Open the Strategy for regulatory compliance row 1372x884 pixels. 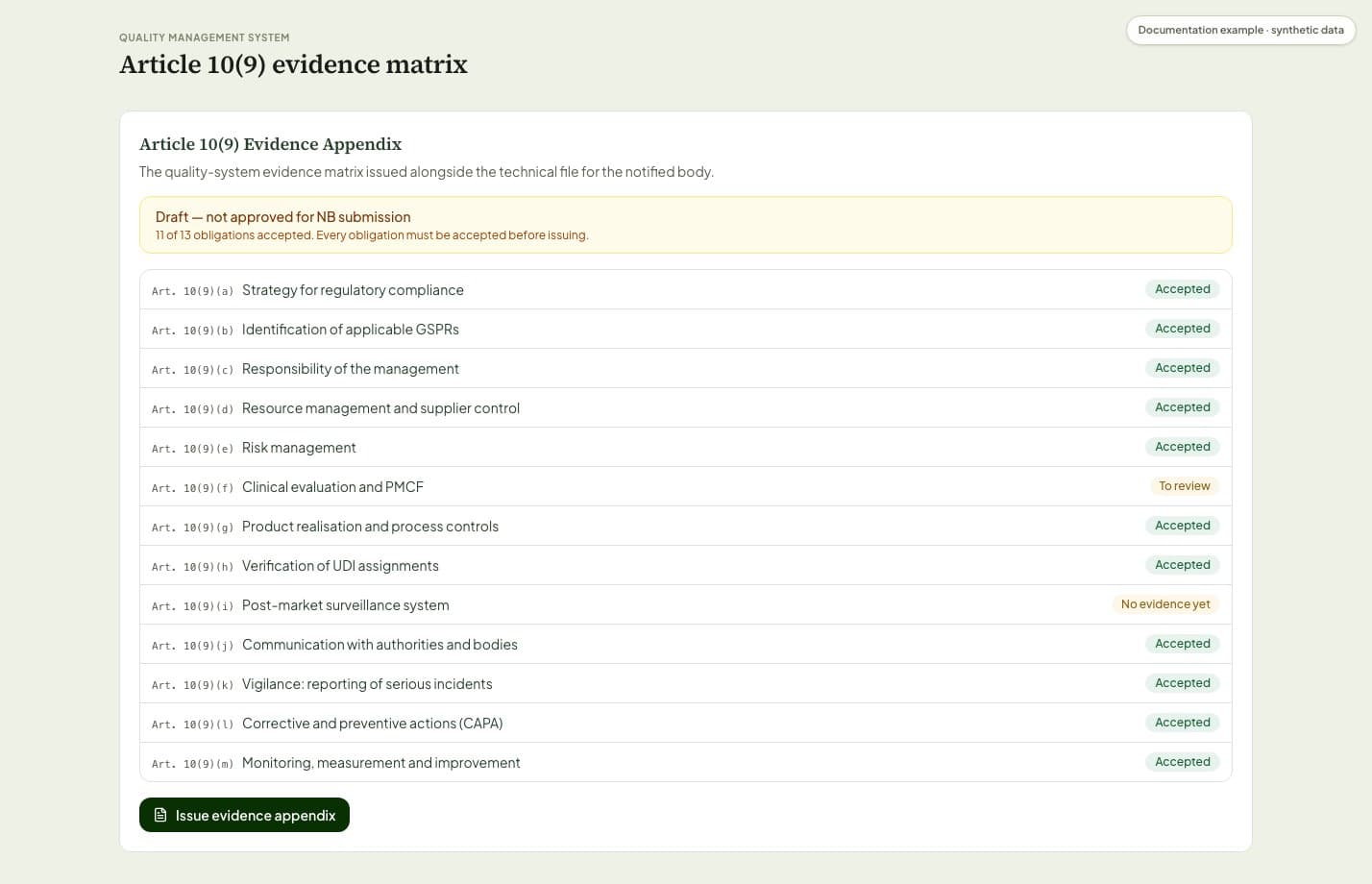pos(685,289)
